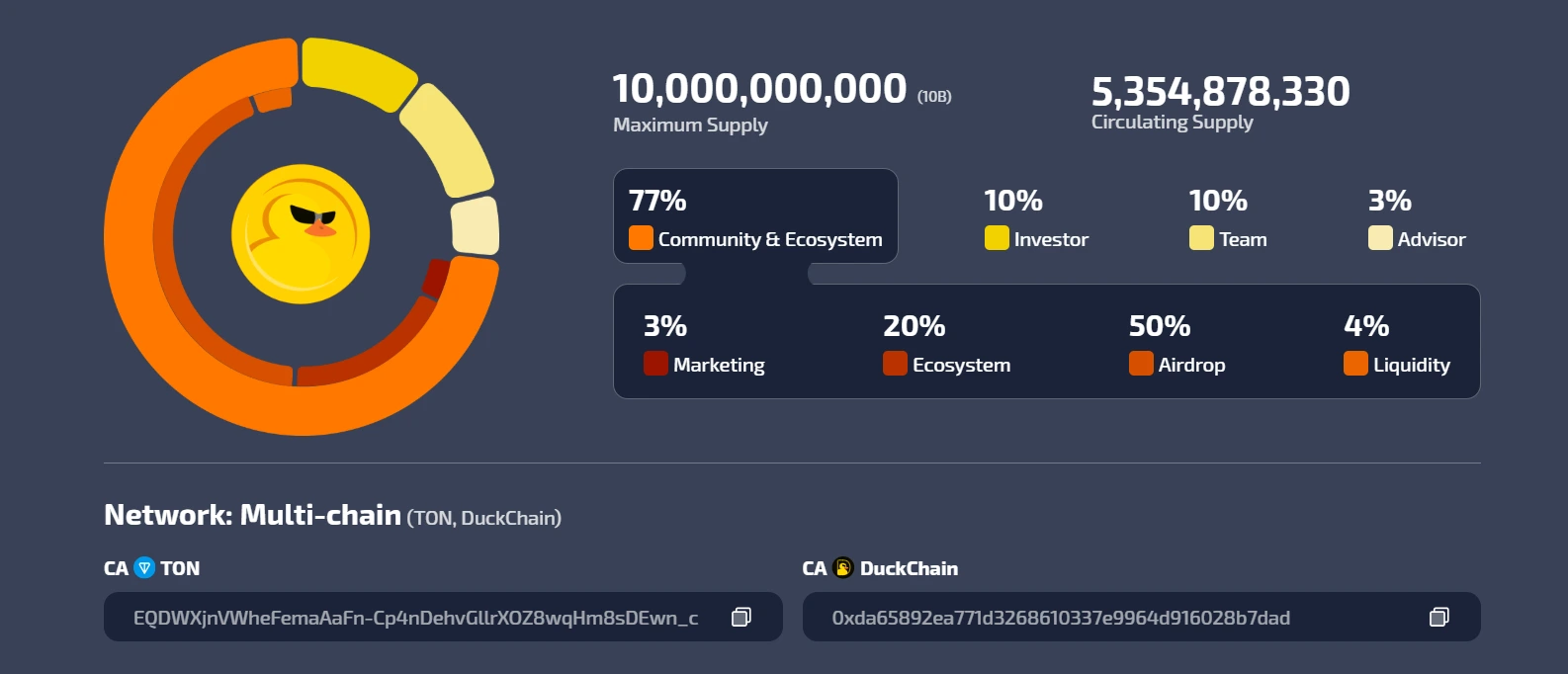Screen dimensions: 1568x674
Task: Click the Advisor cream color swatch
Action: click(1380, 238)
